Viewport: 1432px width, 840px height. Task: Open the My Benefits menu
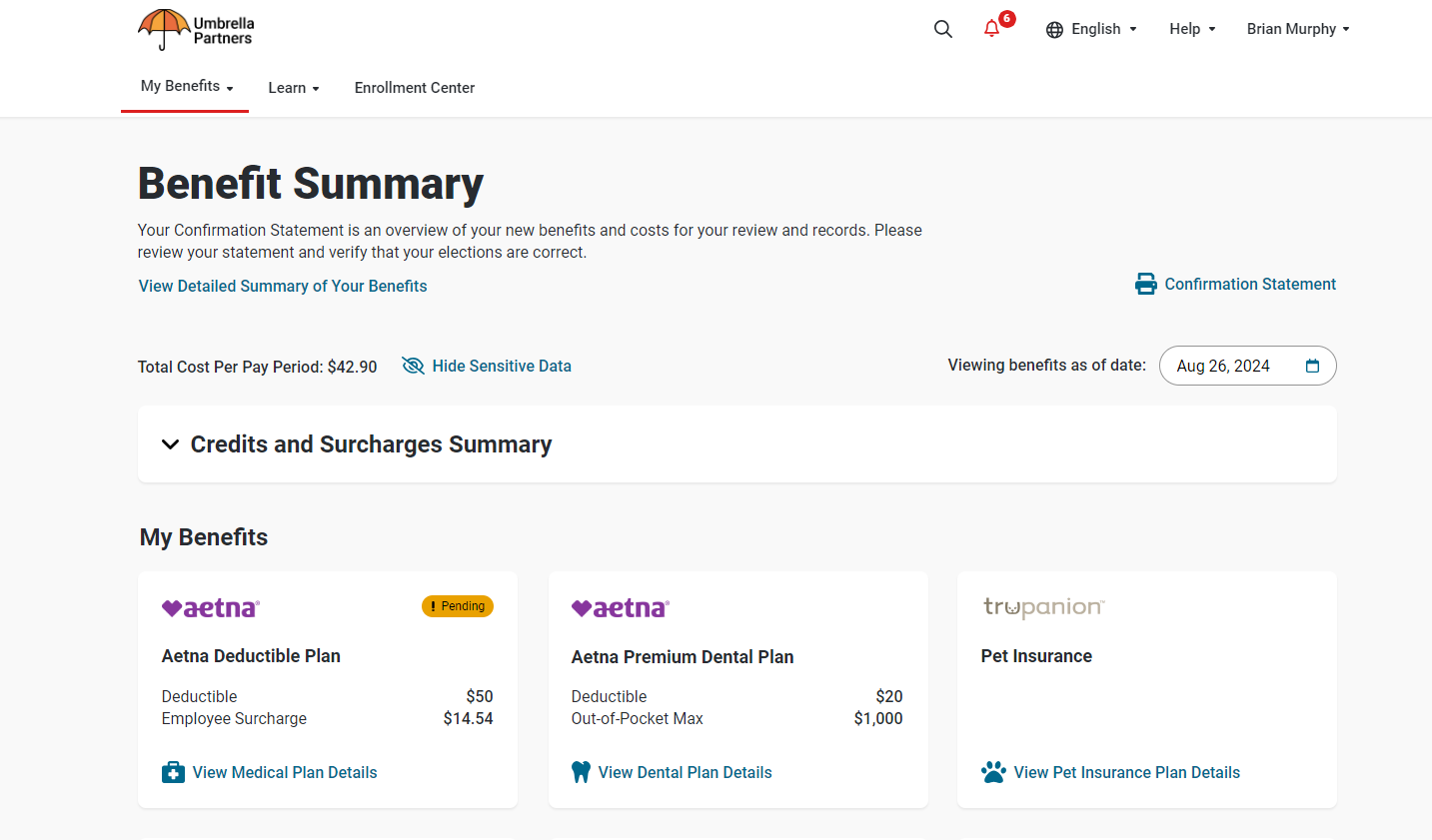click(x=184, y=86)
